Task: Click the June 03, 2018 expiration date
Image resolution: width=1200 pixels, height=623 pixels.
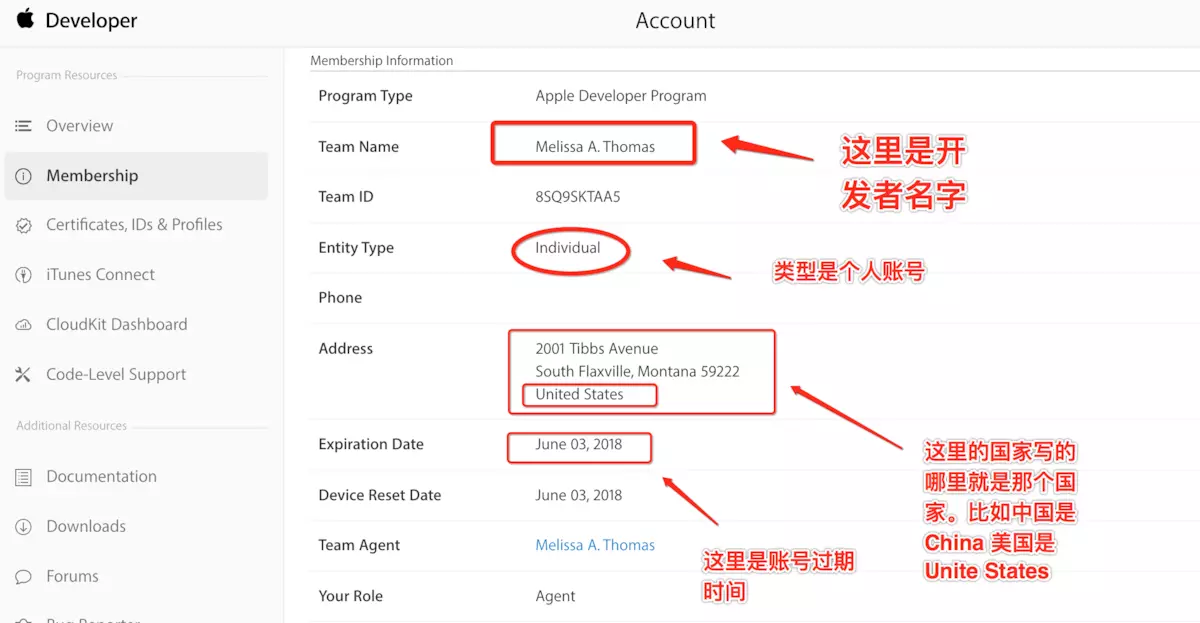Action: (x=578, y=444)
